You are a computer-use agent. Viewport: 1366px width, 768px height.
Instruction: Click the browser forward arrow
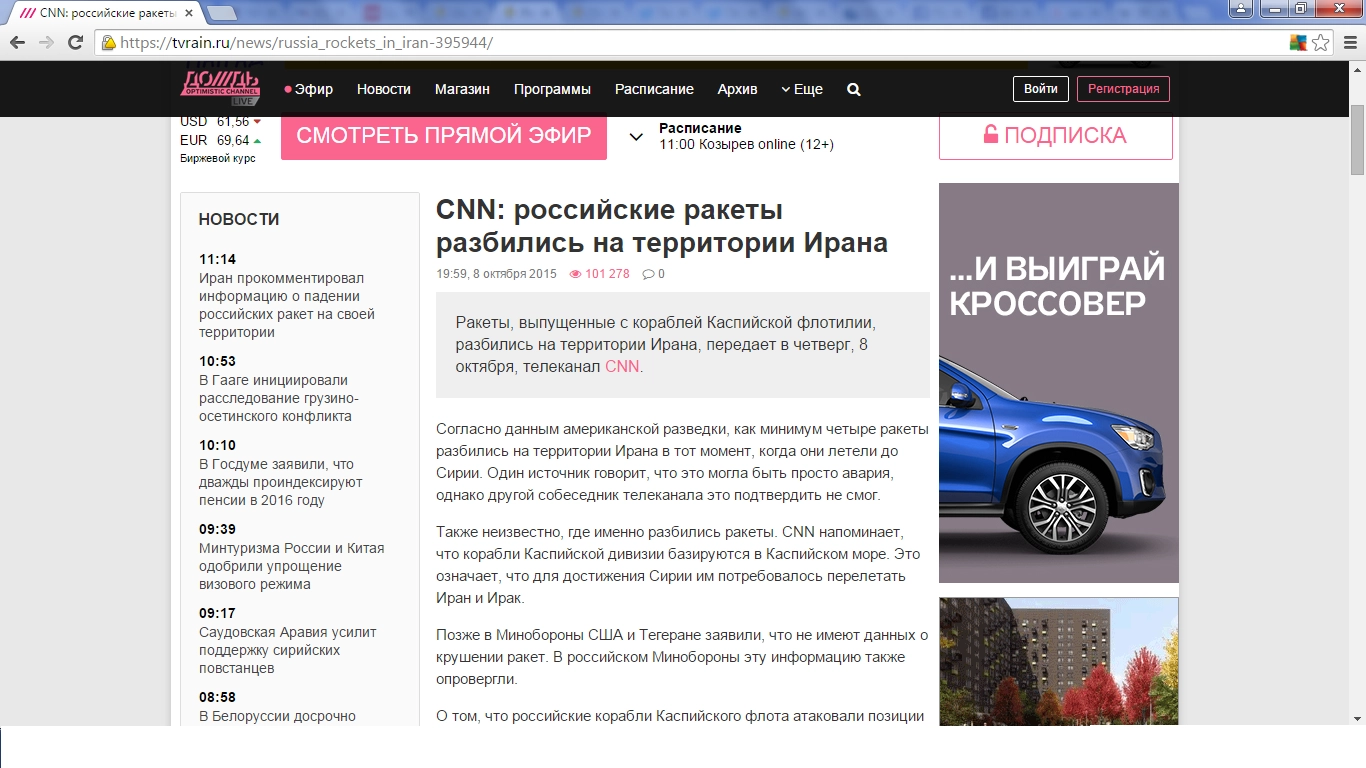(x=46, y=43)
